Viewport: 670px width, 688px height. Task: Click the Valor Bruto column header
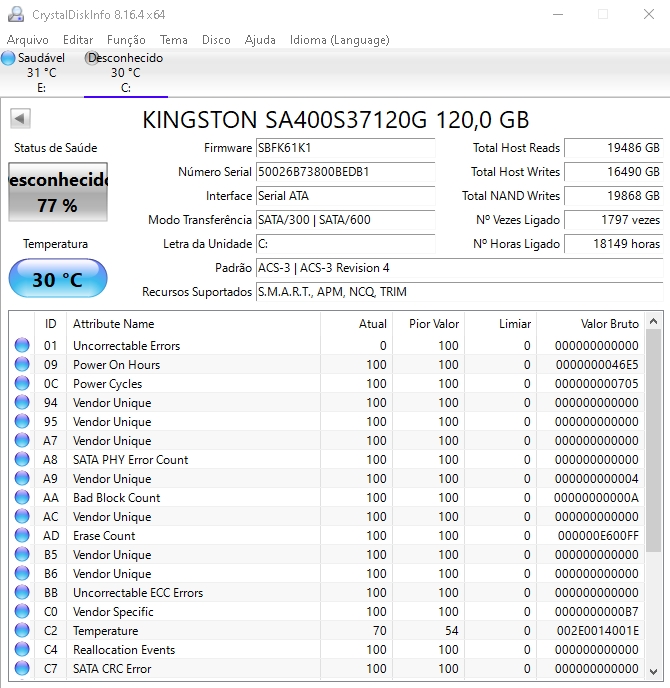[591, 324]
